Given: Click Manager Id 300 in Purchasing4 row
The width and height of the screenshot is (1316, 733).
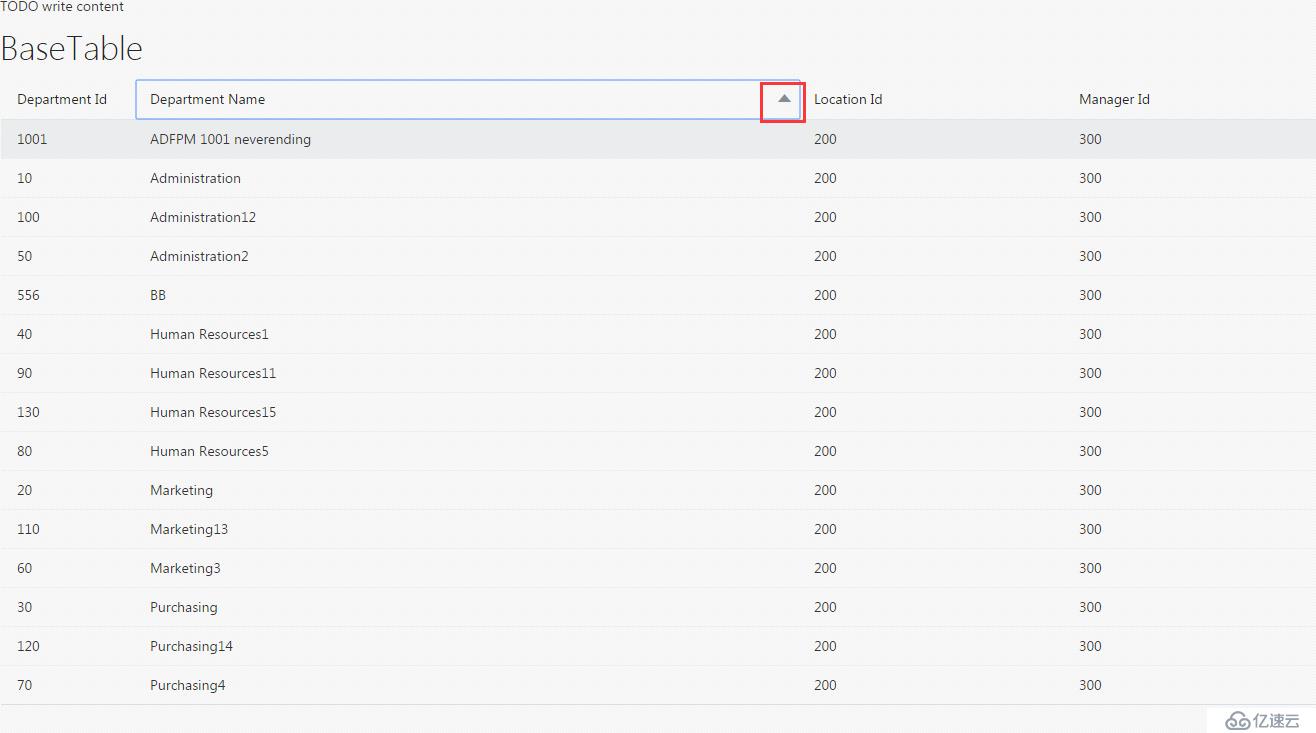Looking at the screenshot, I should click(1090, 685).
